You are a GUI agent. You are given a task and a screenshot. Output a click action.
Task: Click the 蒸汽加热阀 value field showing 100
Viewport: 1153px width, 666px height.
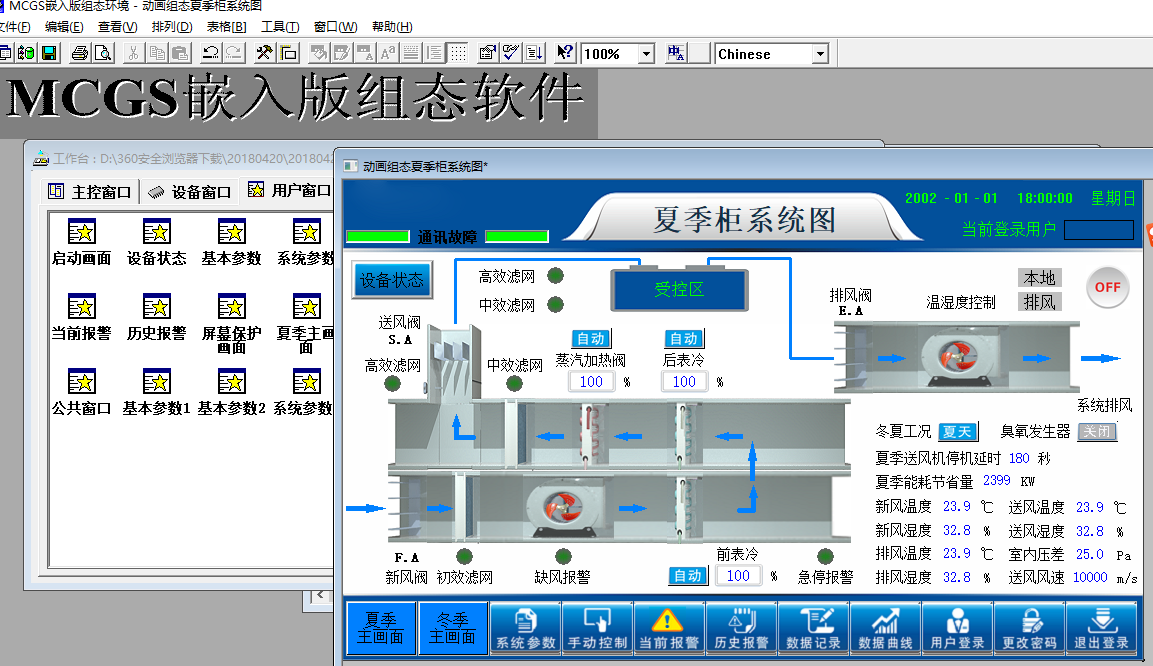(591, 381)
